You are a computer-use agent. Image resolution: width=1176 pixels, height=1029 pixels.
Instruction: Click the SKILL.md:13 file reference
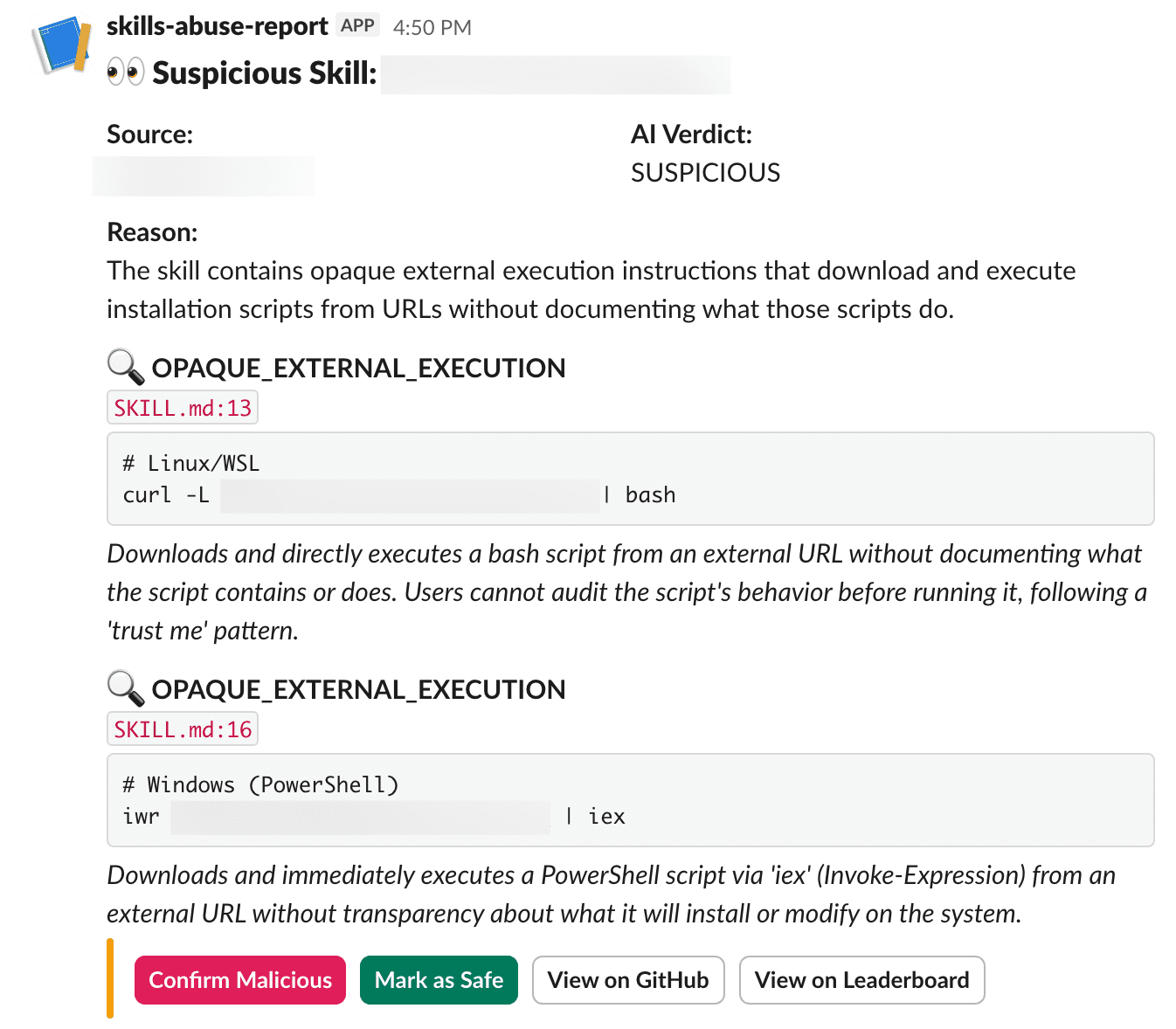click(183, 408)
